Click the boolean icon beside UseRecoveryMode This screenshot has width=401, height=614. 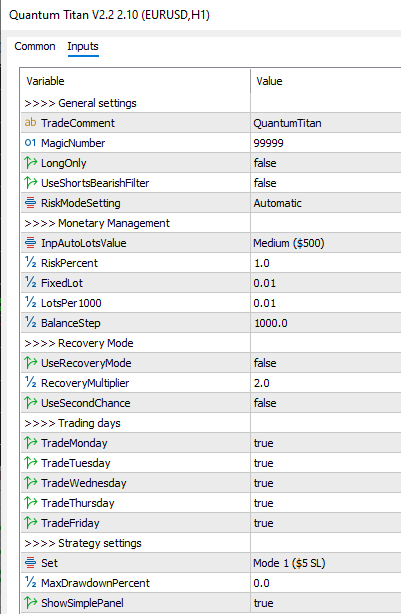[x=31, y=363]
